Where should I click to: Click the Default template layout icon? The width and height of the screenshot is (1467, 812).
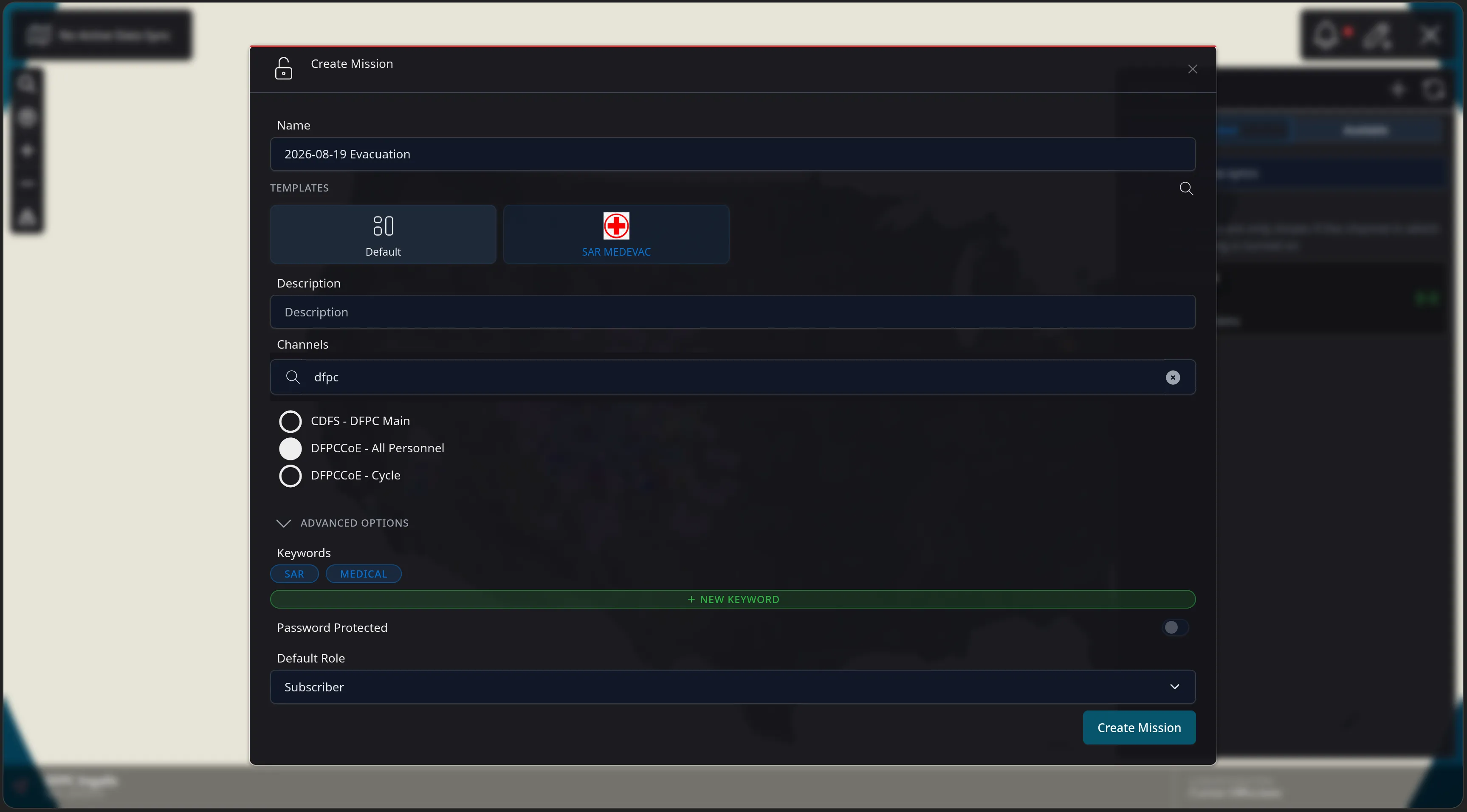pos(383,226)
